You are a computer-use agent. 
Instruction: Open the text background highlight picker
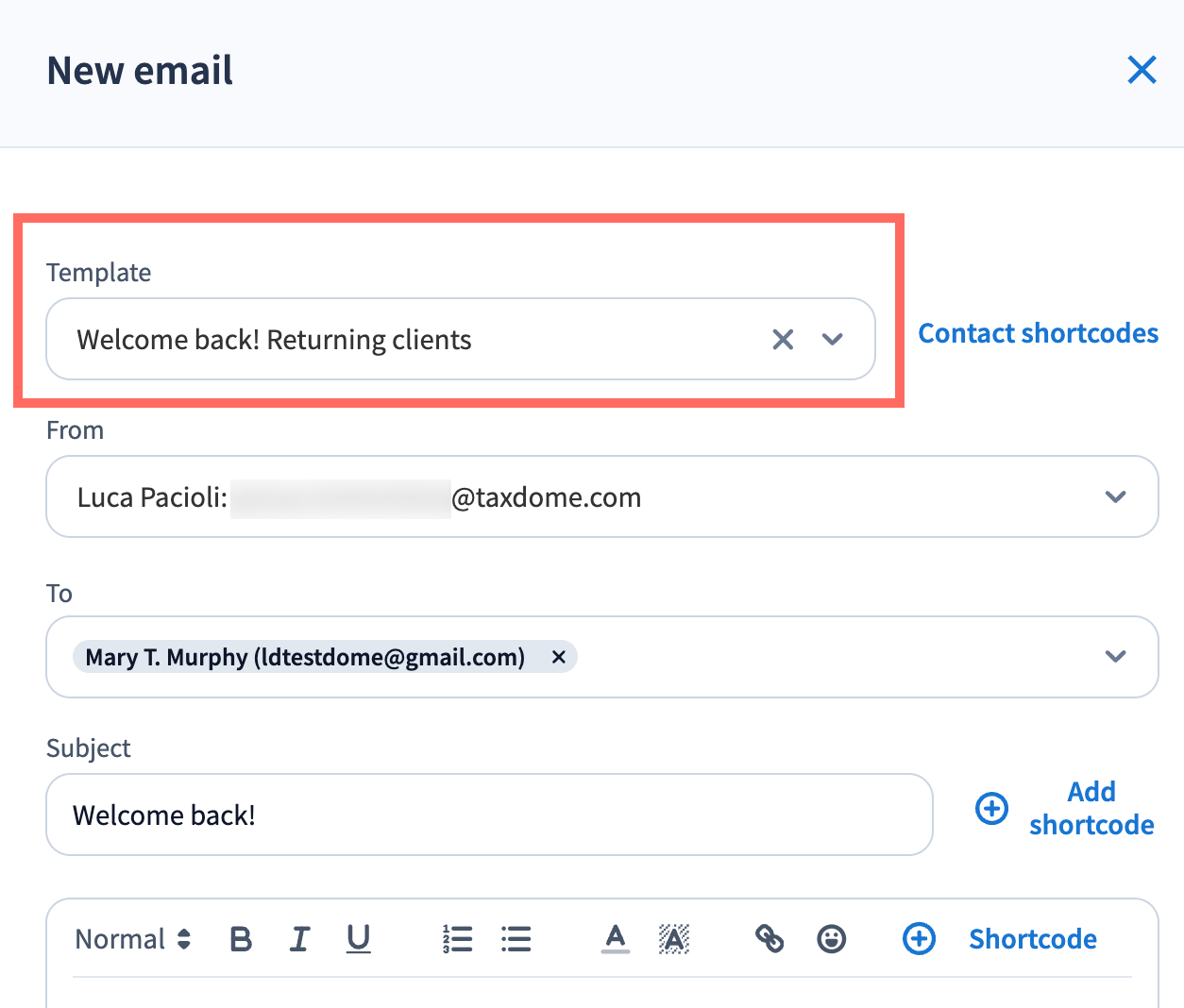point(673,939)
